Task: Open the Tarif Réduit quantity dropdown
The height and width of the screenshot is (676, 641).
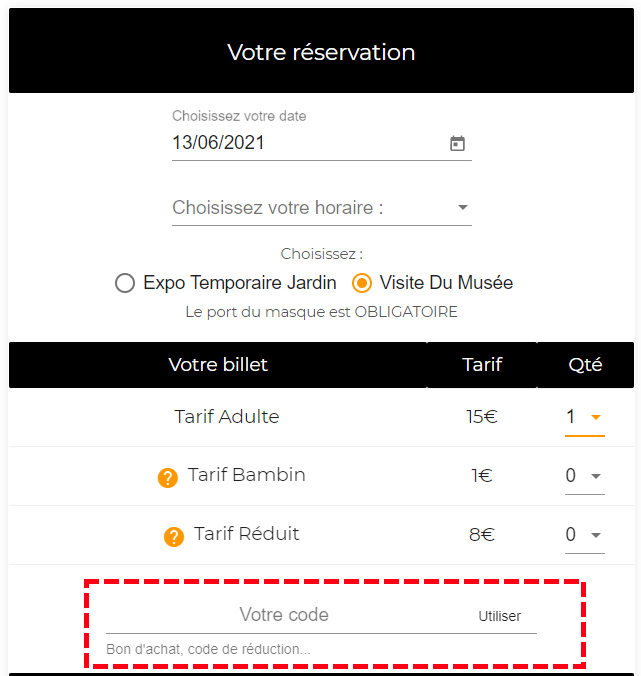Action: pyautogui.click(x=584, y=535)
